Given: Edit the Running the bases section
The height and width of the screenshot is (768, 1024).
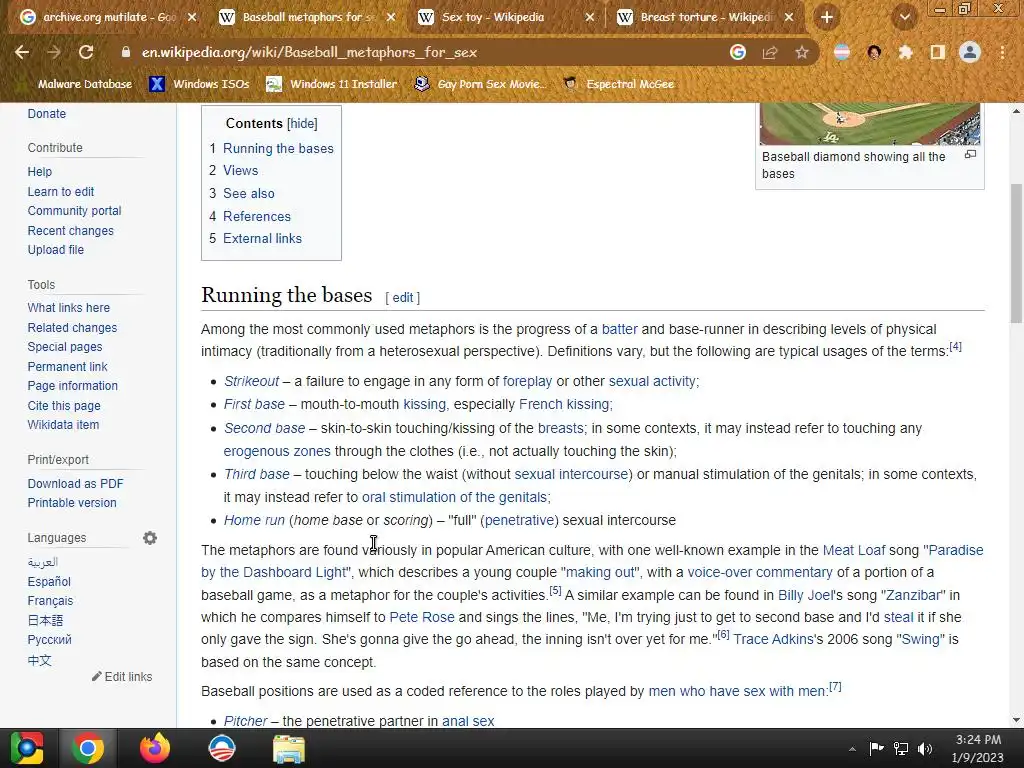Looking at the screenshot, I should click(402, 297).
